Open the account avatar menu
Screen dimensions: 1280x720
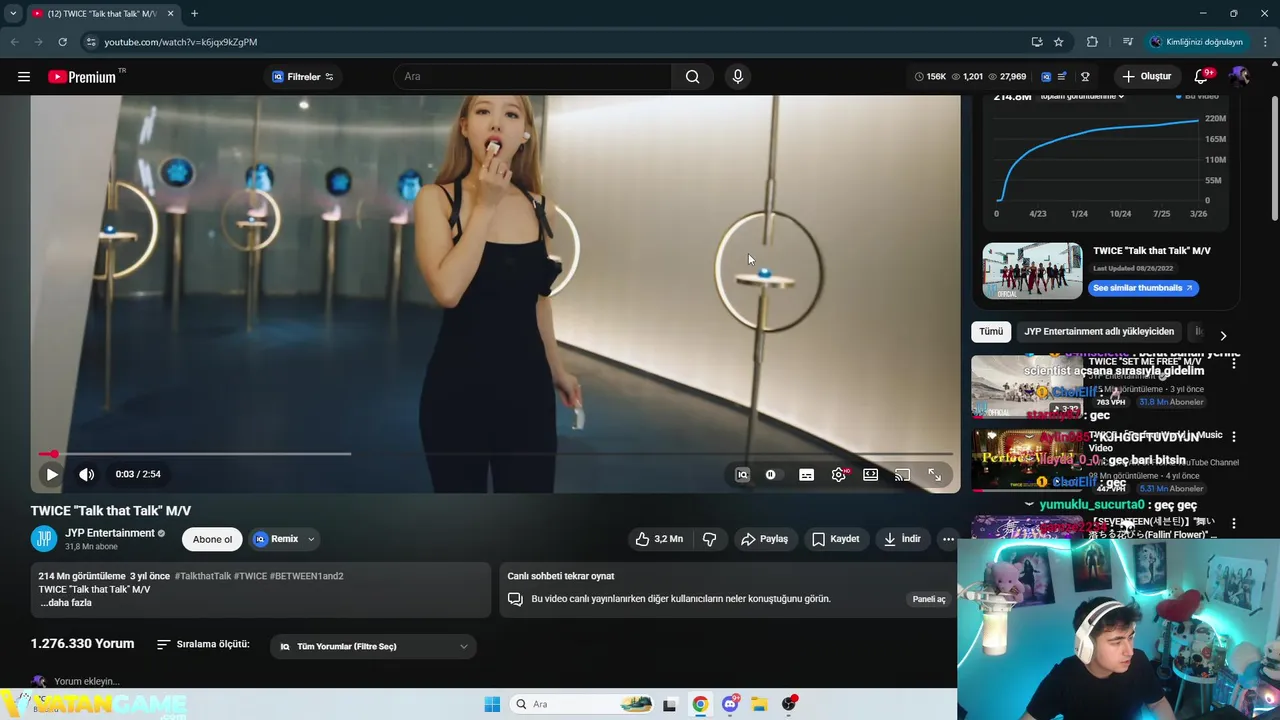point(1240,77)
